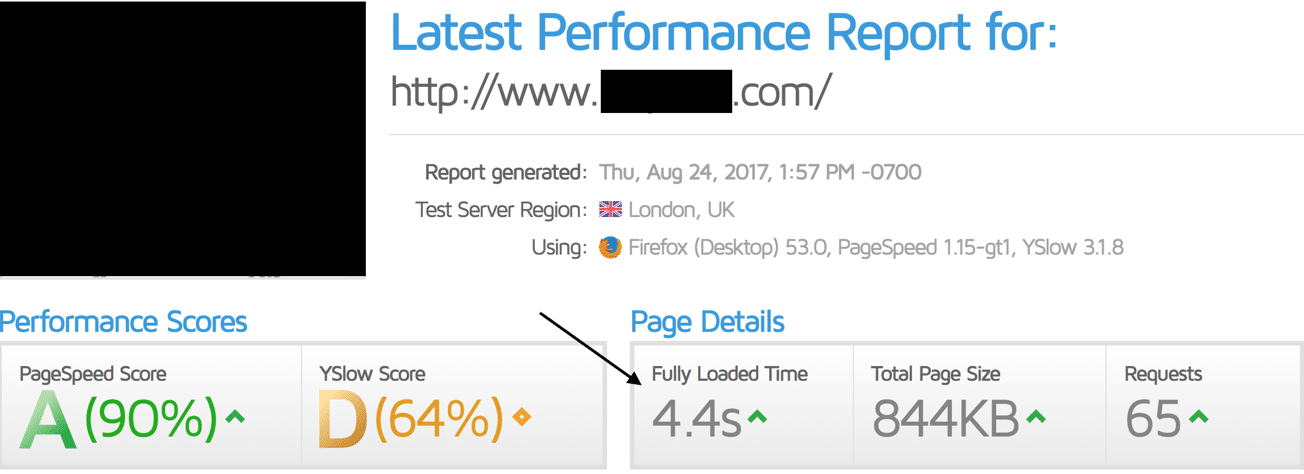
Task: Click the Page Details heading
Action: (708, 322)
